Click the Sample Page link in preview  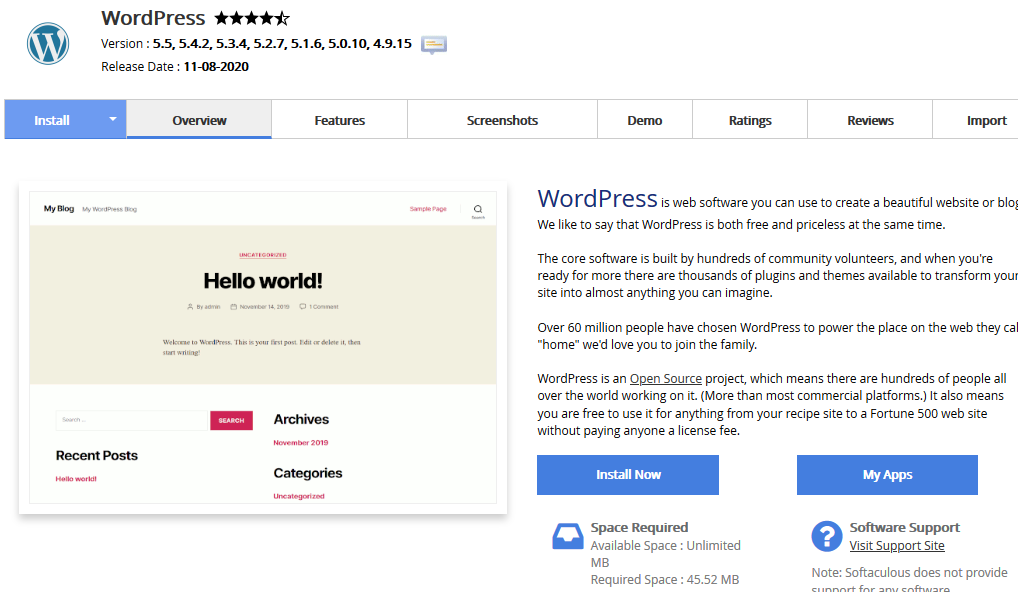point(428,209)
